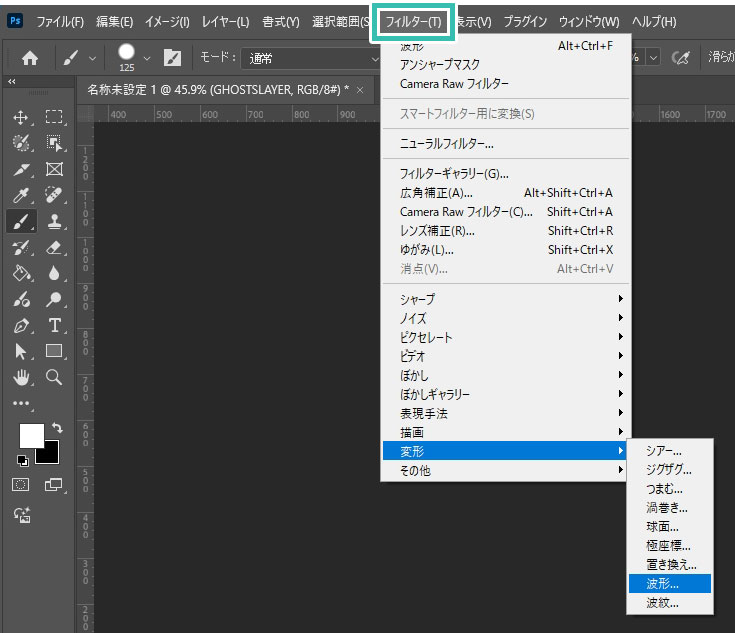Select the History Brush tool
This screenshot has width=735, height=633.
pos(21,247)
